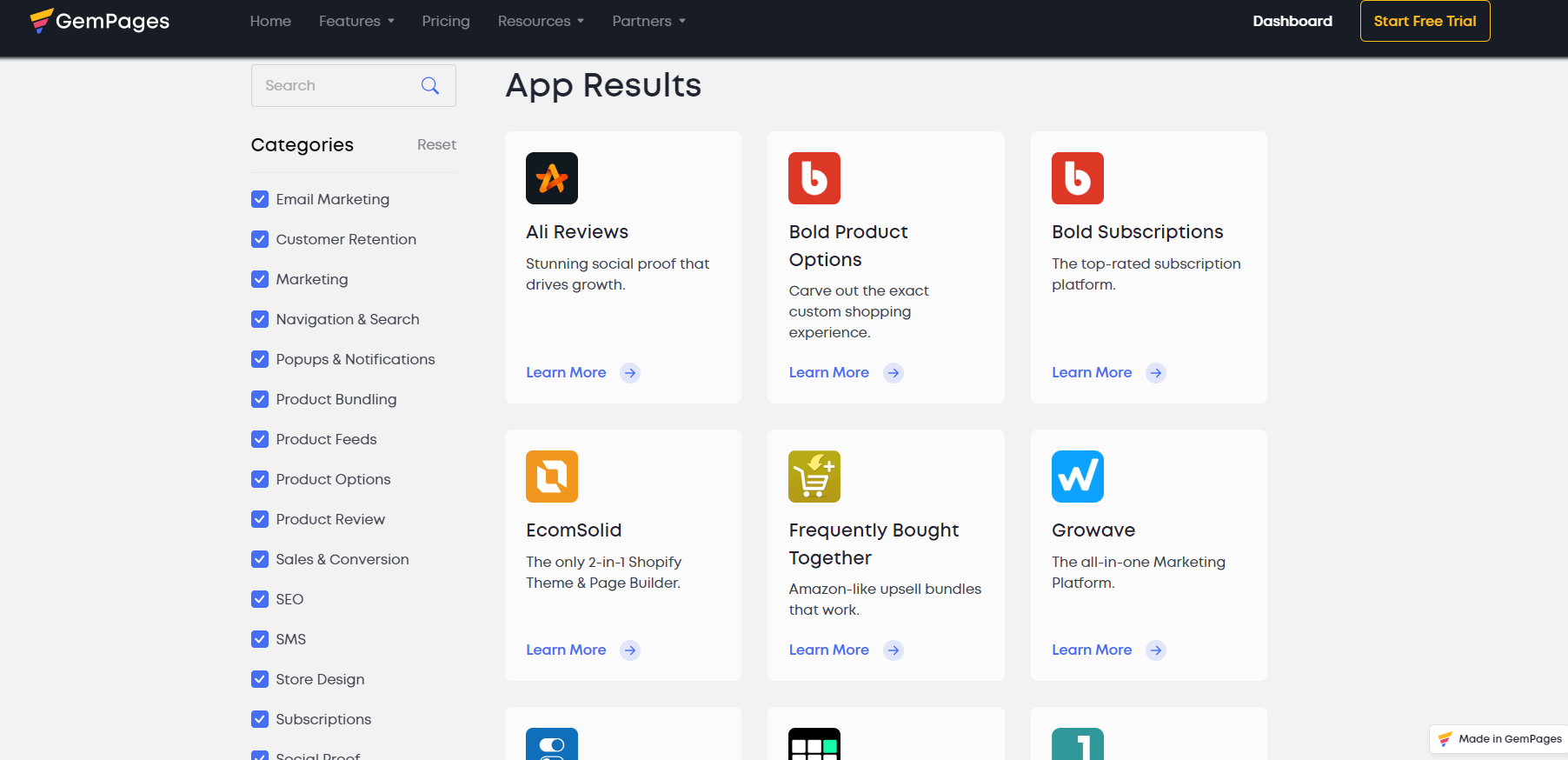Uncheck the SMS category
Image resolution: width=1568 pixels, height=760 pixels.
point(260,639)
